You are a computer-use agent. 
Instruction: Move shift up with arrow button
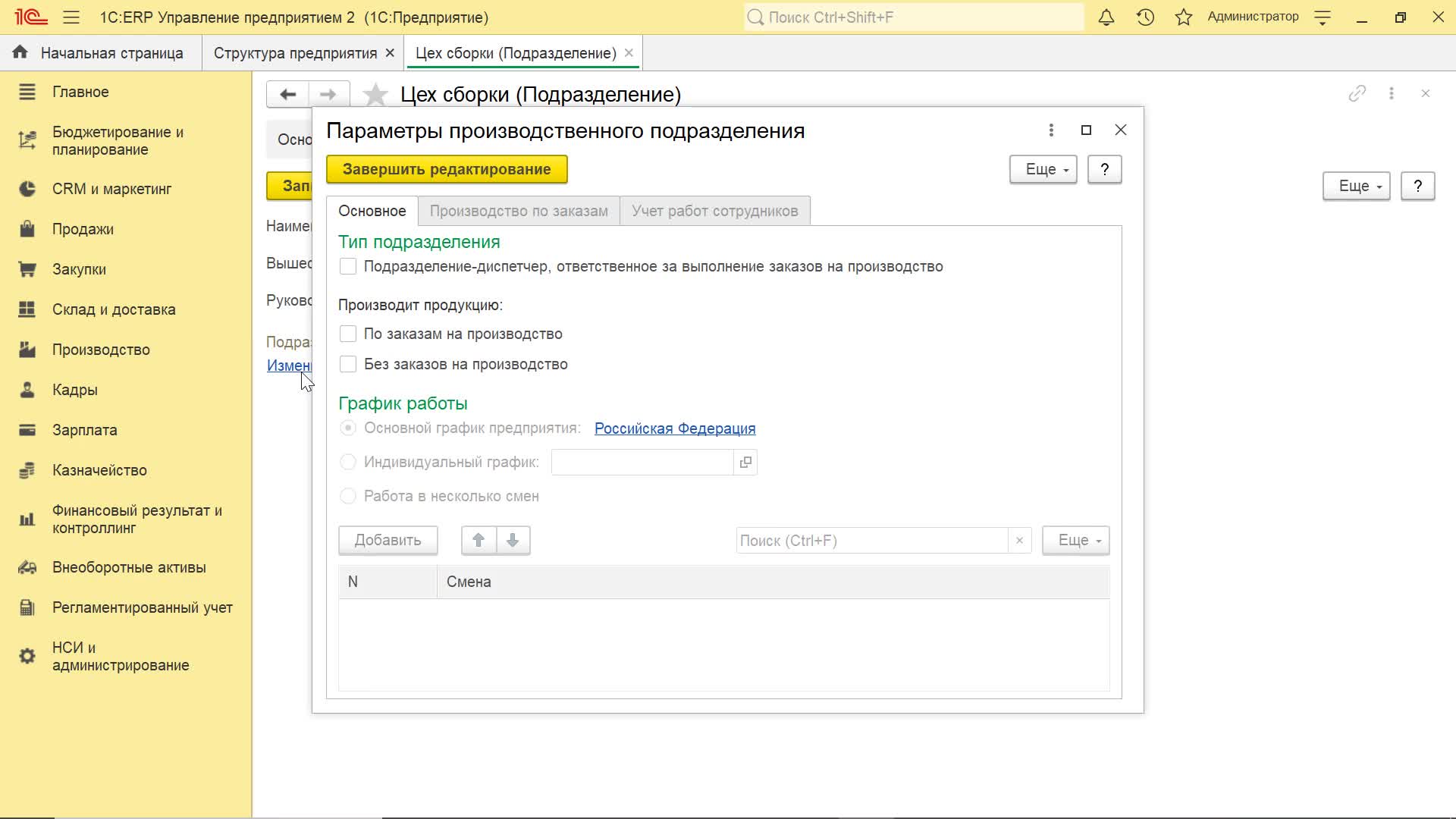[479, 540]
